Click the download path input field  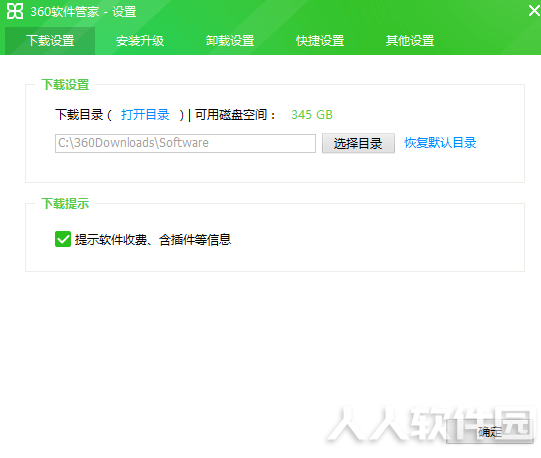point(185,143)
